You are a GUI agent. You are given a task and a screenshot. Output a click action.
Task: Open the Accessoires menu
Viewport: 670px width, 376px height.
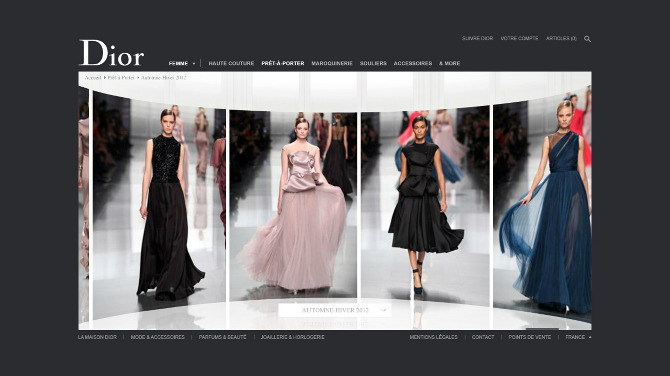point(413,63)
